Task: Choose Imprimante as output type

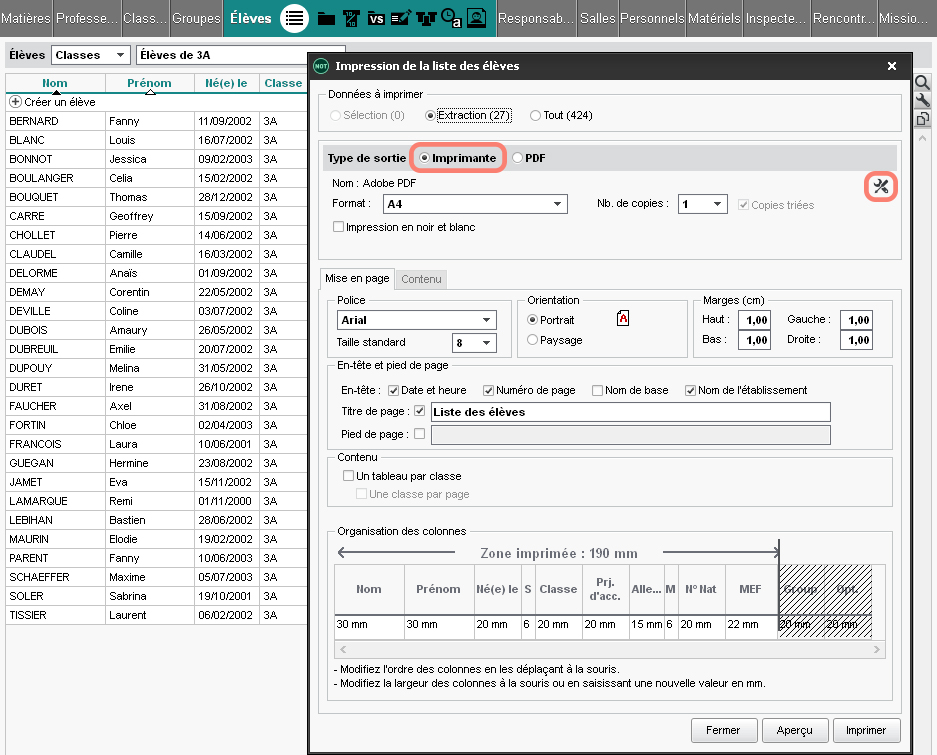Action: point(458,158)
